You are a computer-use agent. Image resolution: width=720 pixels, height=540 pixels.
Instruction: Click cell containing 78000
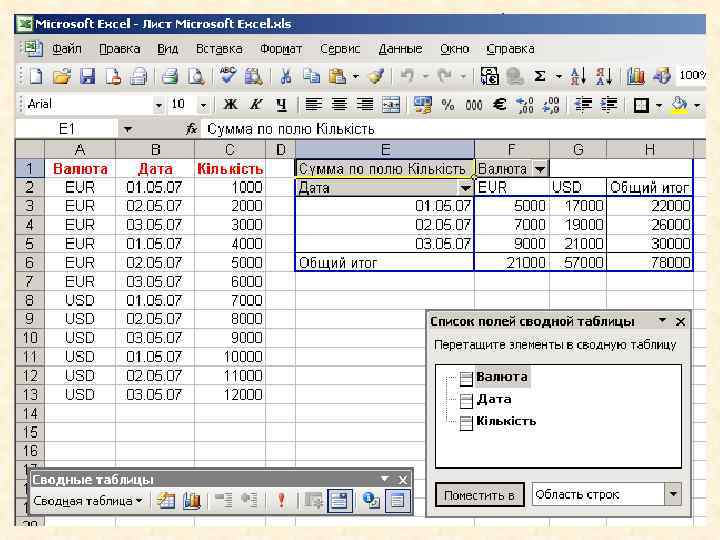(x=650, y=262)
